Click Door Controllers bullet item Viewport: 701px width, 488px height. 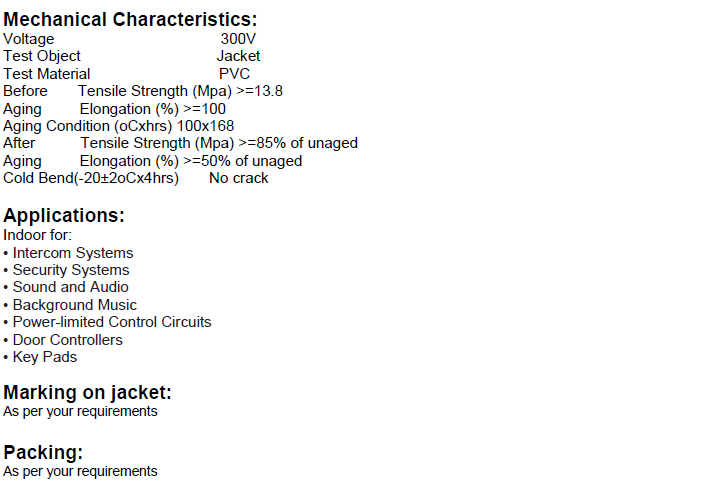click(63, 340)
